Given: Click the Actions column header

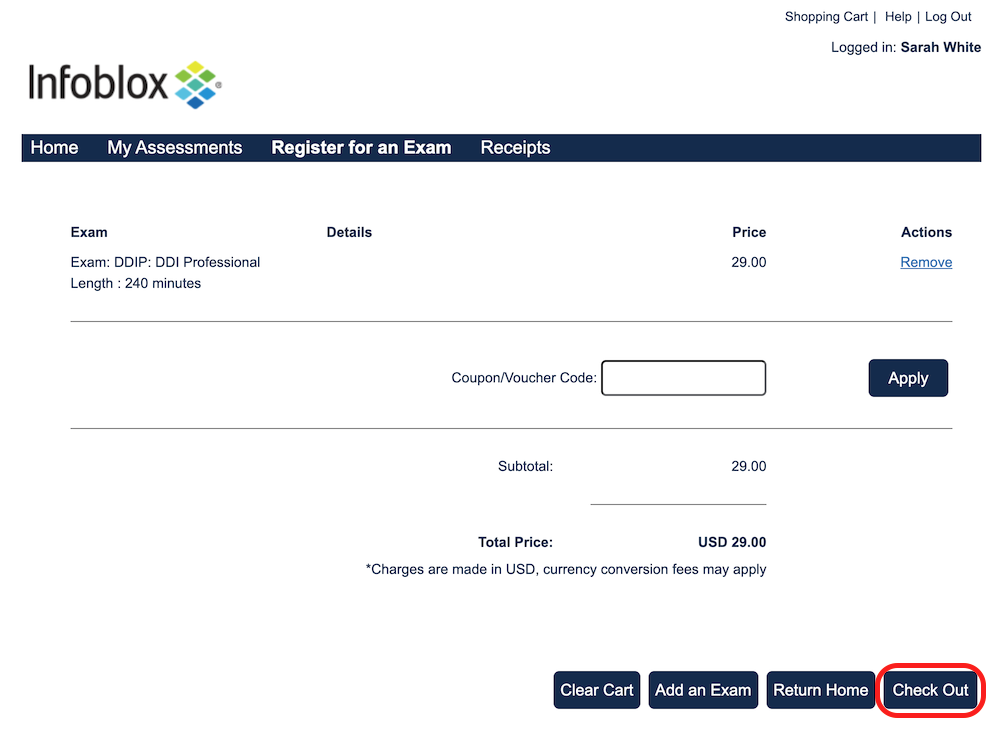Looking at the screenshot, I should point(926,232).
